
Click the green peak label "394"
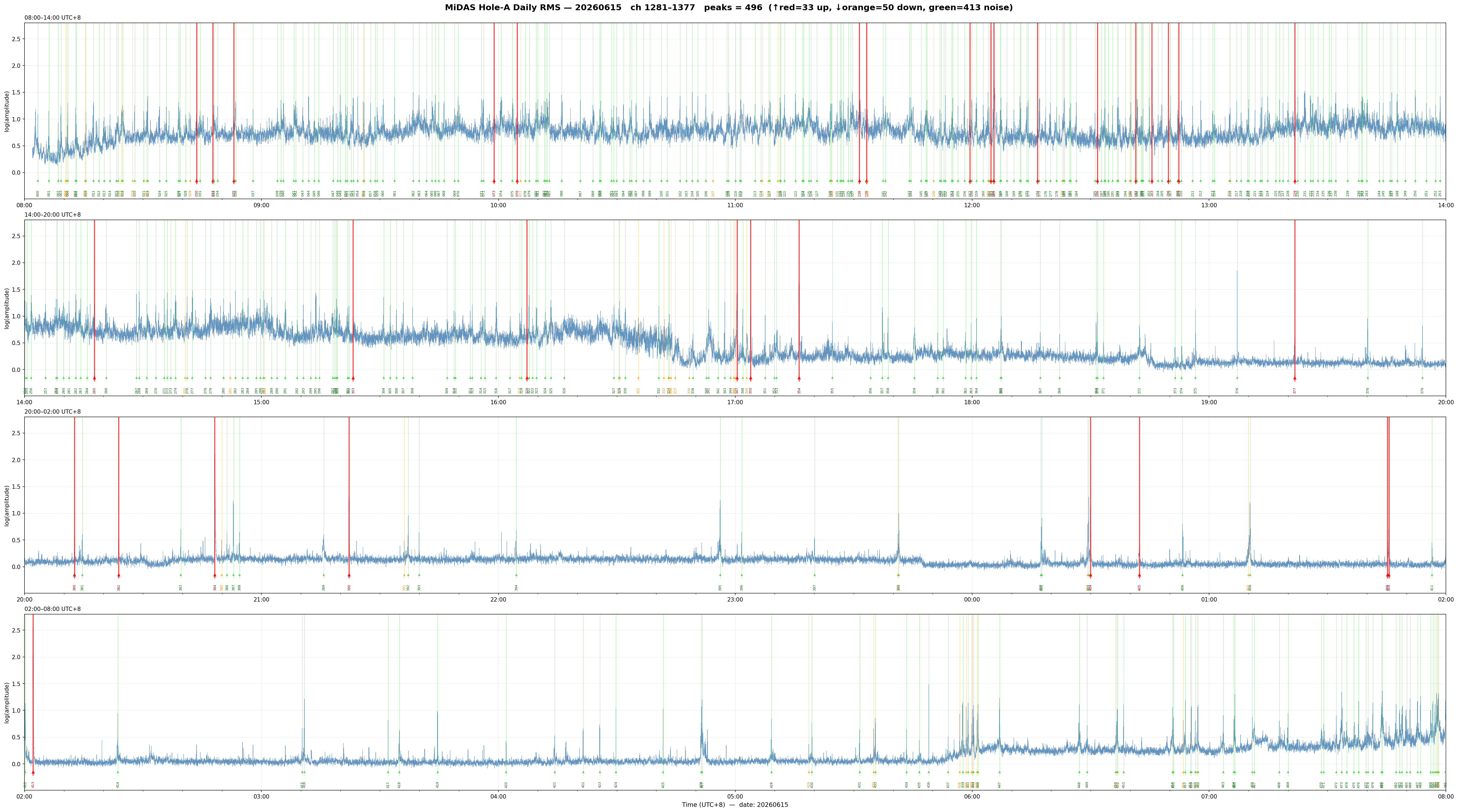pyautogui.click(x=516, y=587)
